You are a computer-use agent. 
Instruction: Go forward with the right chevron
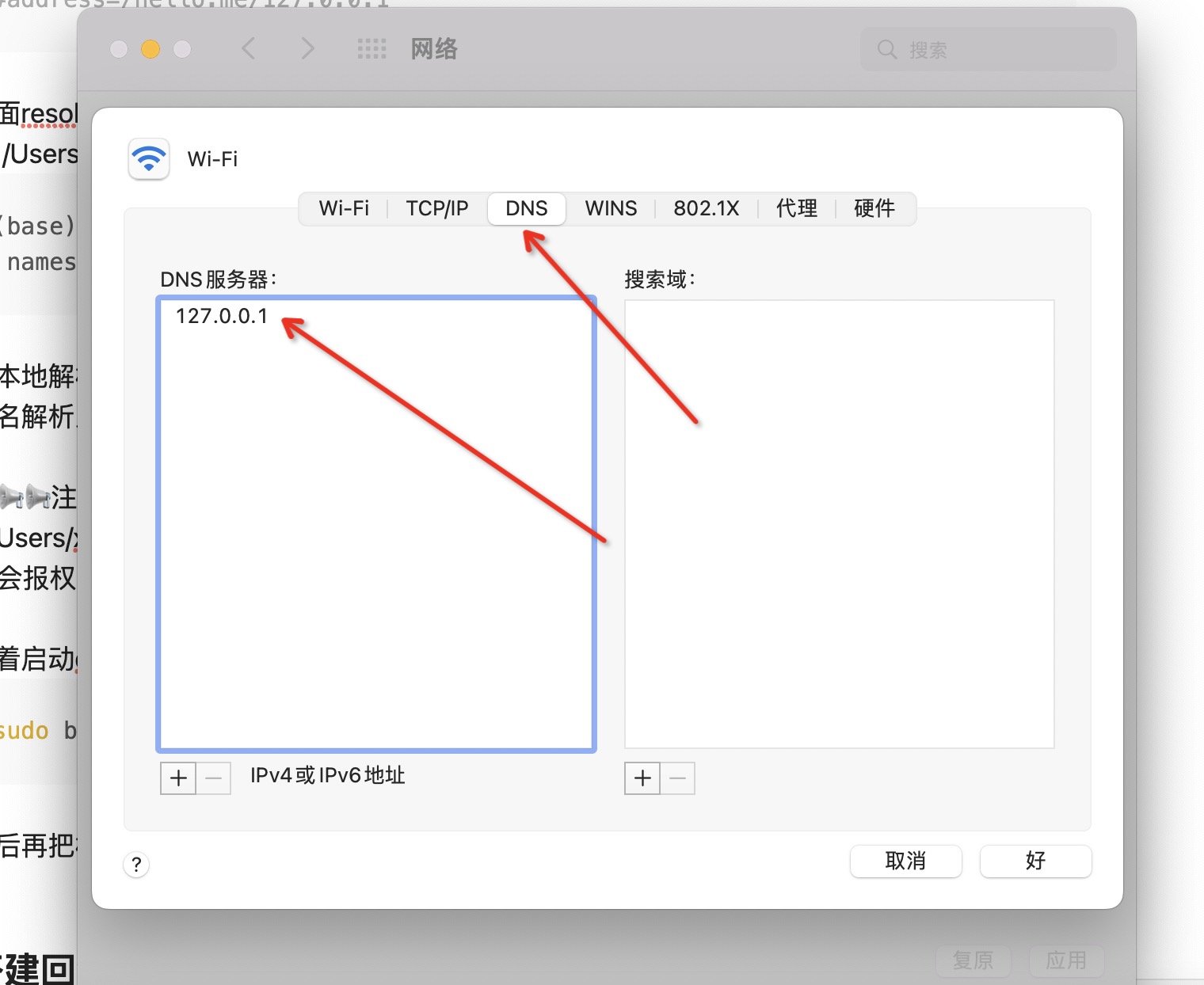click(307, 49)
